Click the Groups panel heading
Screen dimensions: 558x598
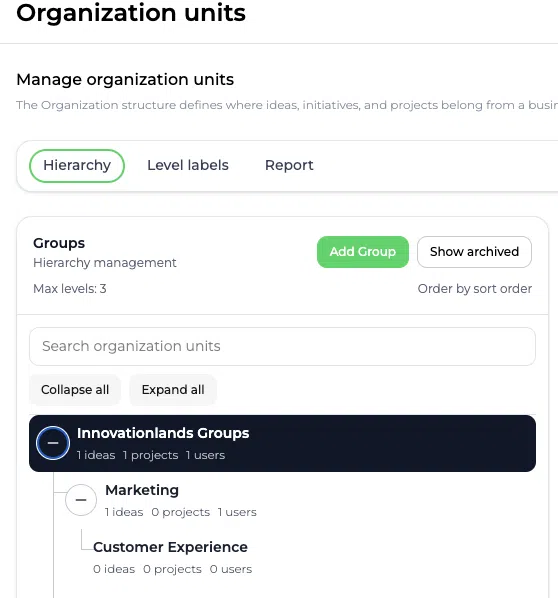(59, 243)
